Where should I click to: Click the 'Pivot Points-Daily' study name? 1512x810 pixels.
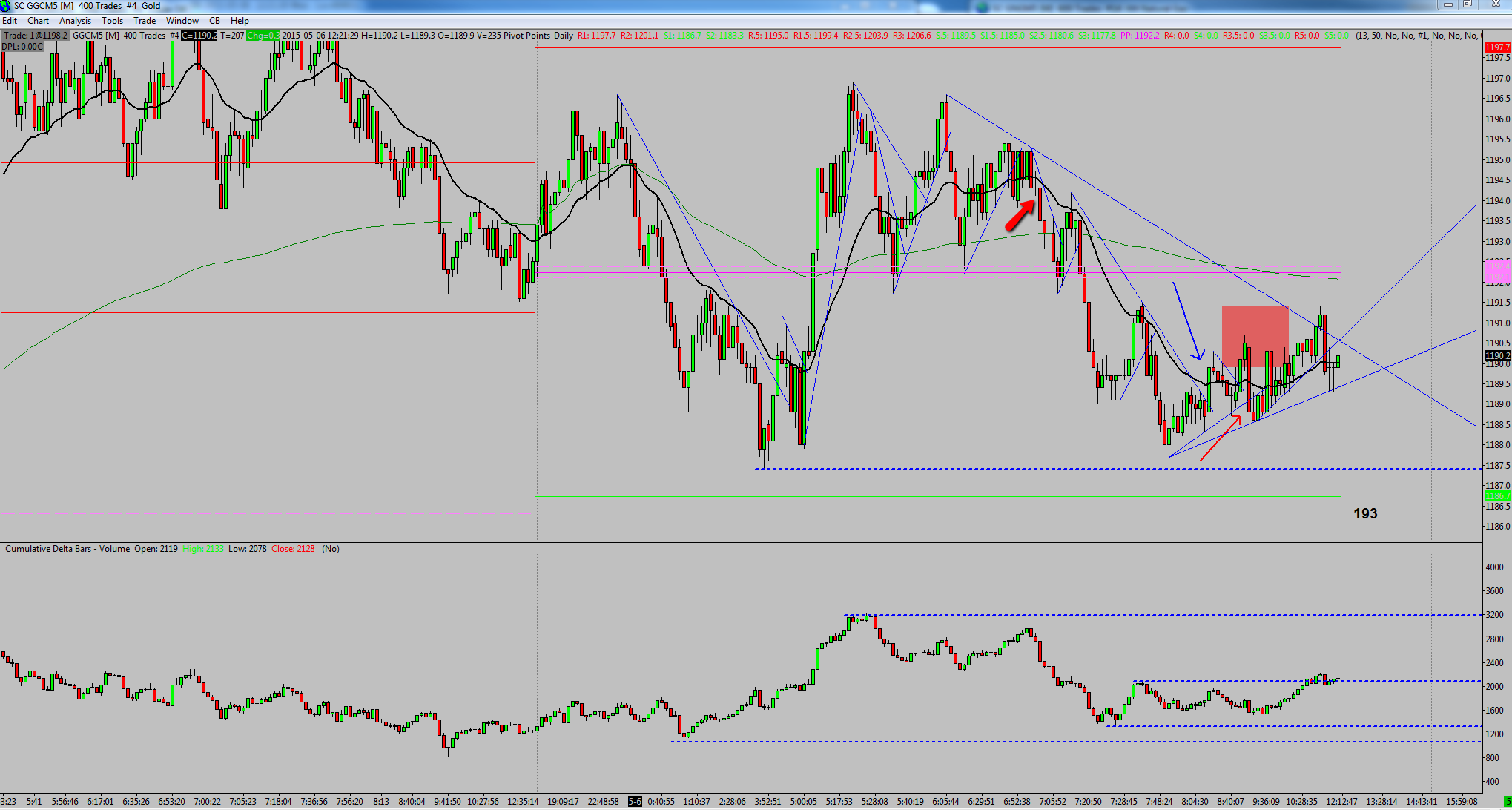coord(538,36)
